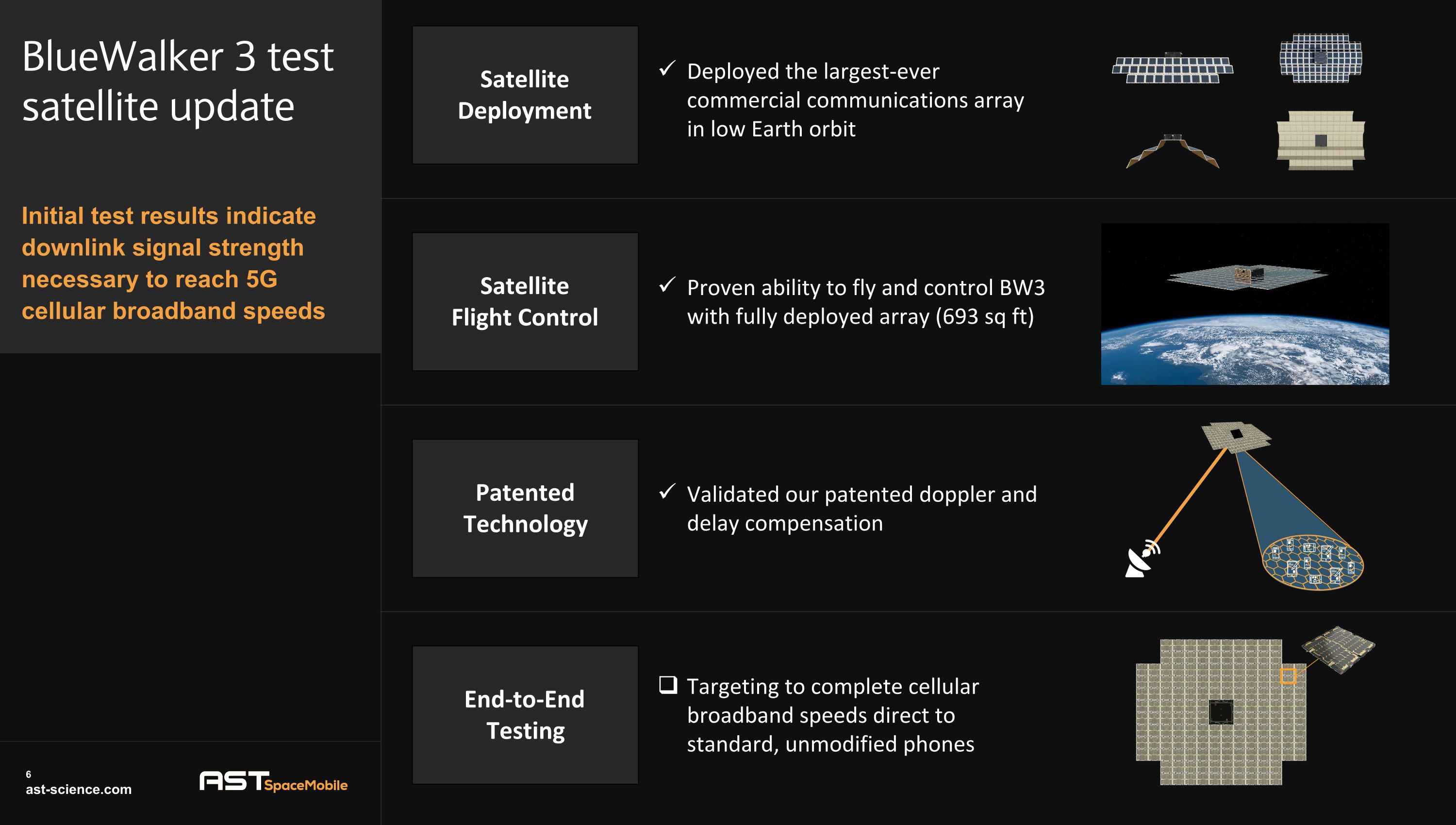The height and width of the screenshot is (825, 1456).
Task: Select the Satellite Deployment box
Action: click(525, 95)
